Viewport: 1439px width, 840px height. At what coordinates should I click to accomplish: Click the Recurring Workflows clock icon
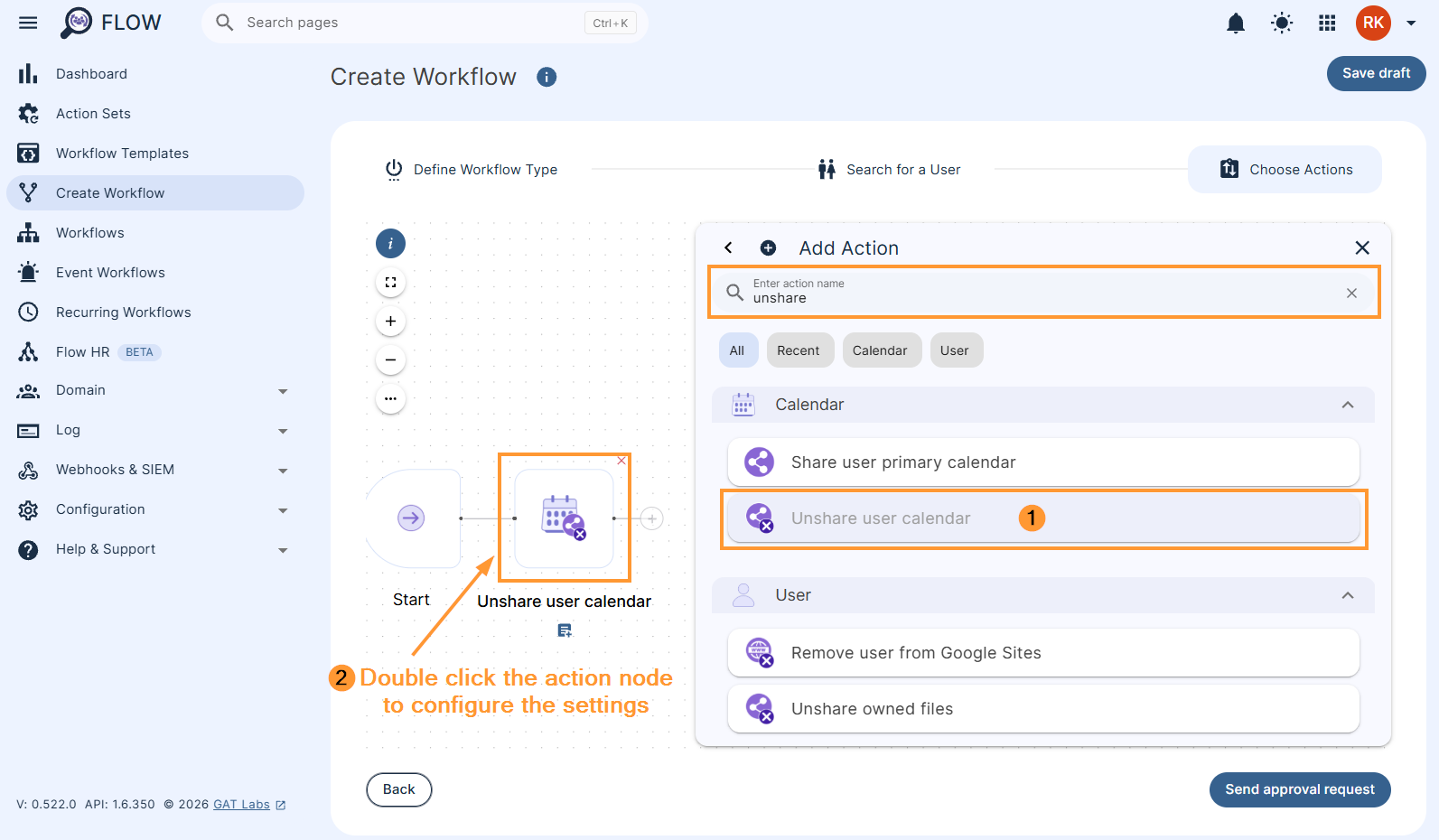pyautogui.click(x=28, y=313)
